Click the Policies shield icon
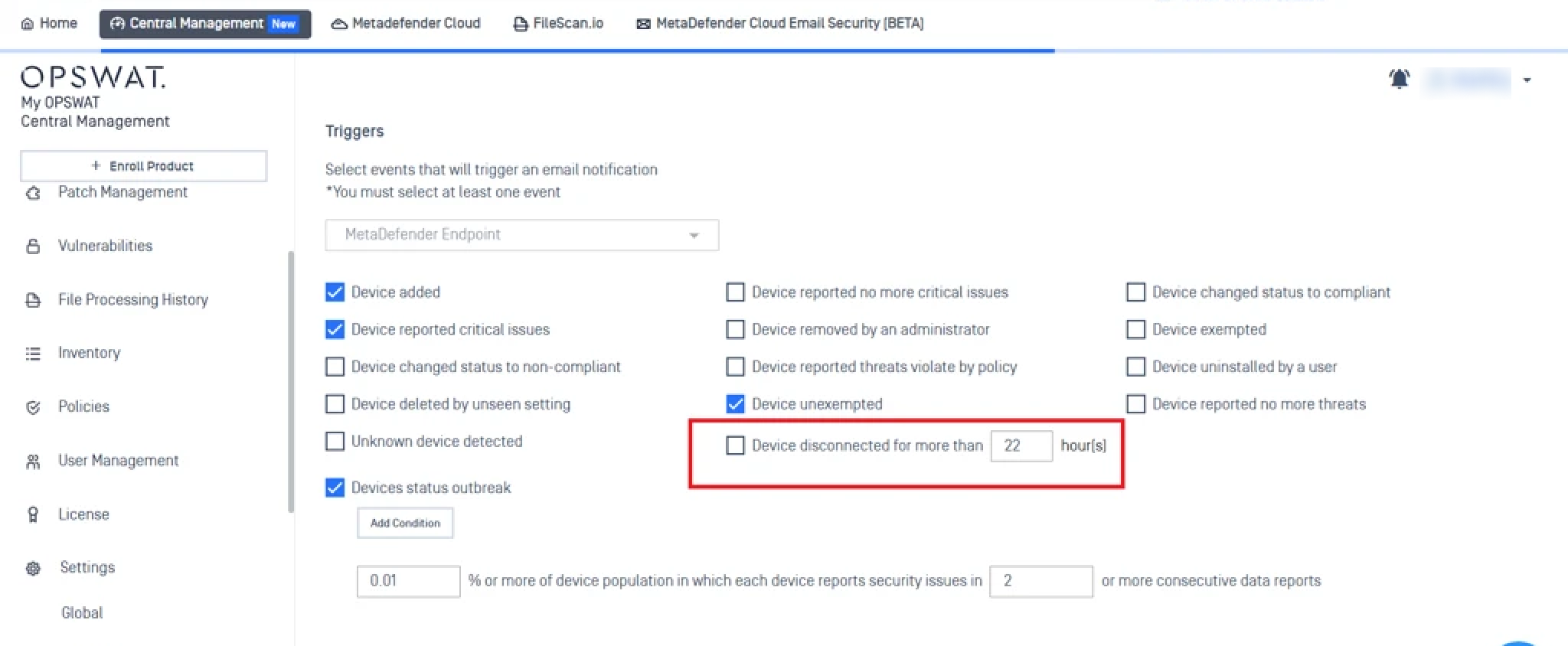The height and width of the screenshot is (646, 1568). [33, 407]
